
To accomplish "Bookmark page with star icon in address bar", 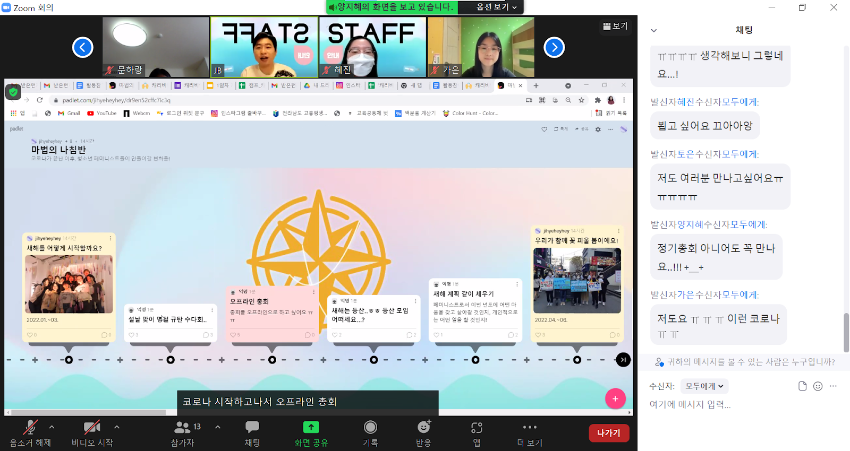I will pyautogui.click(x=581, y=100).
